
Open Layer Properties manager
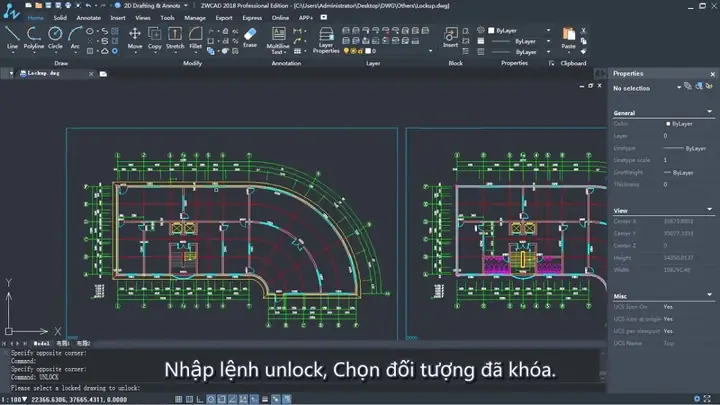[x=326, y=40]
